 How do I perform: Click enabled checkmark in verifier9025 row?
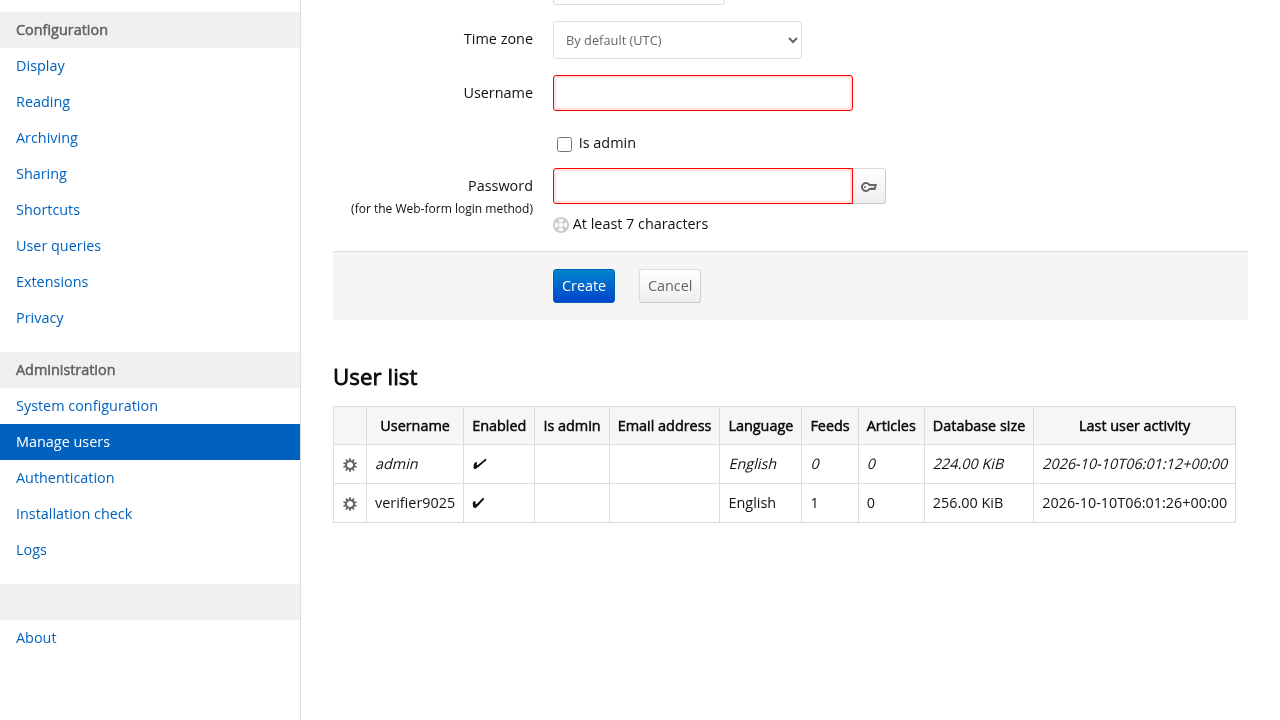click(x=478, y=503)
